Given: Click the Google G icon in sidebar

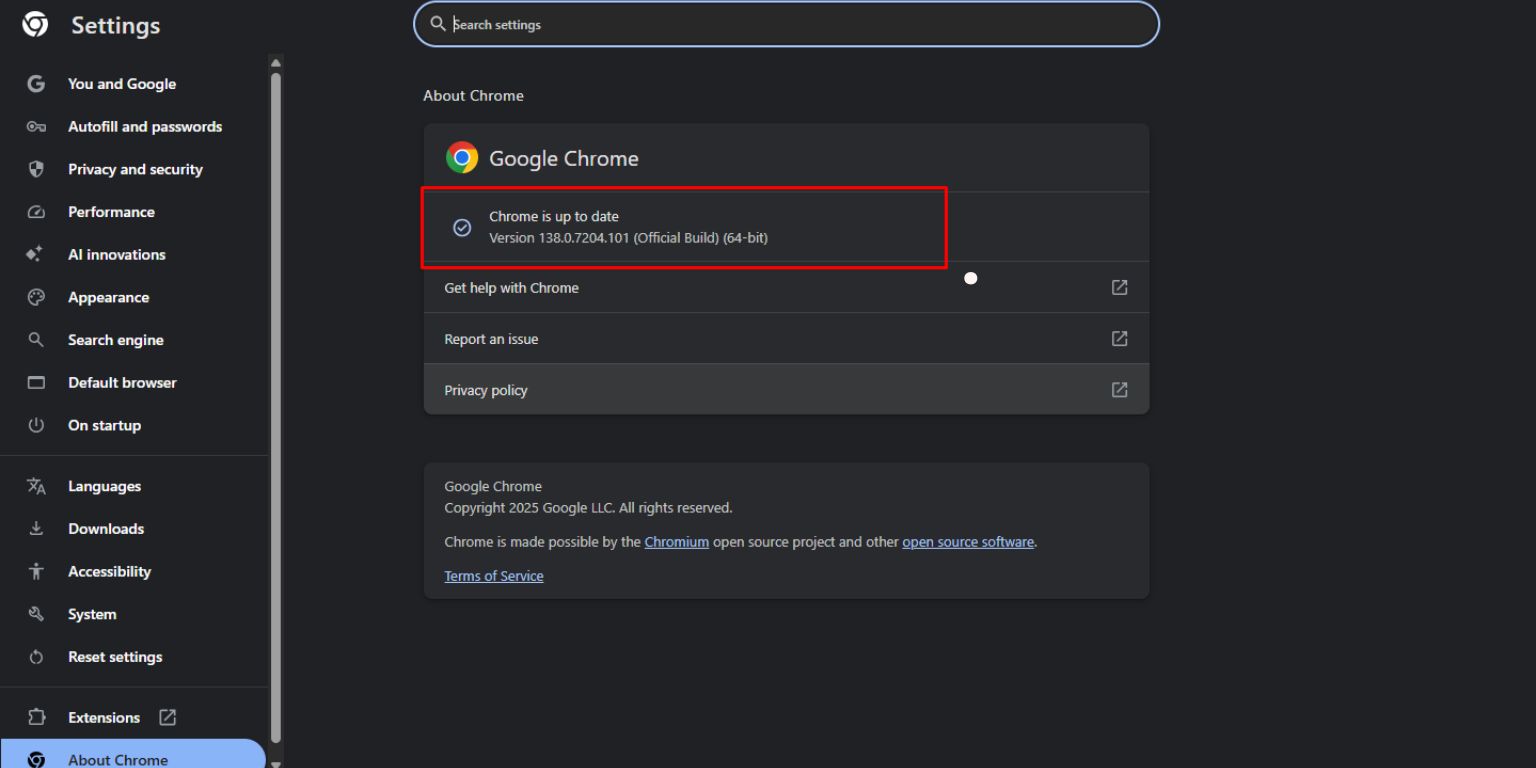Looking at the screenshot, I should point(36,84).
